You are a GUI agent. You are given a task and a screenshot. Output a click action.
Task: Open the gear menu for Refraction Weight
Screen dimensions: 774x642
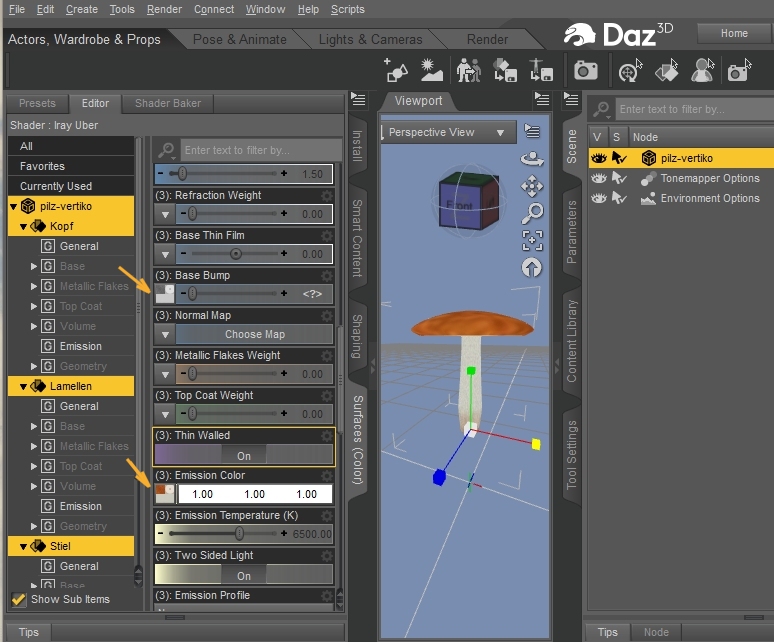[327, 195]
